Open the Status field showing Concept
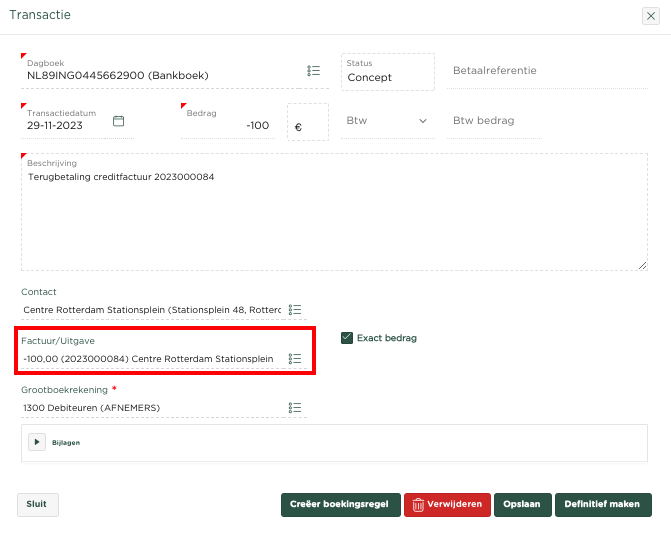The image size is (671, 545). pos(388,72)
